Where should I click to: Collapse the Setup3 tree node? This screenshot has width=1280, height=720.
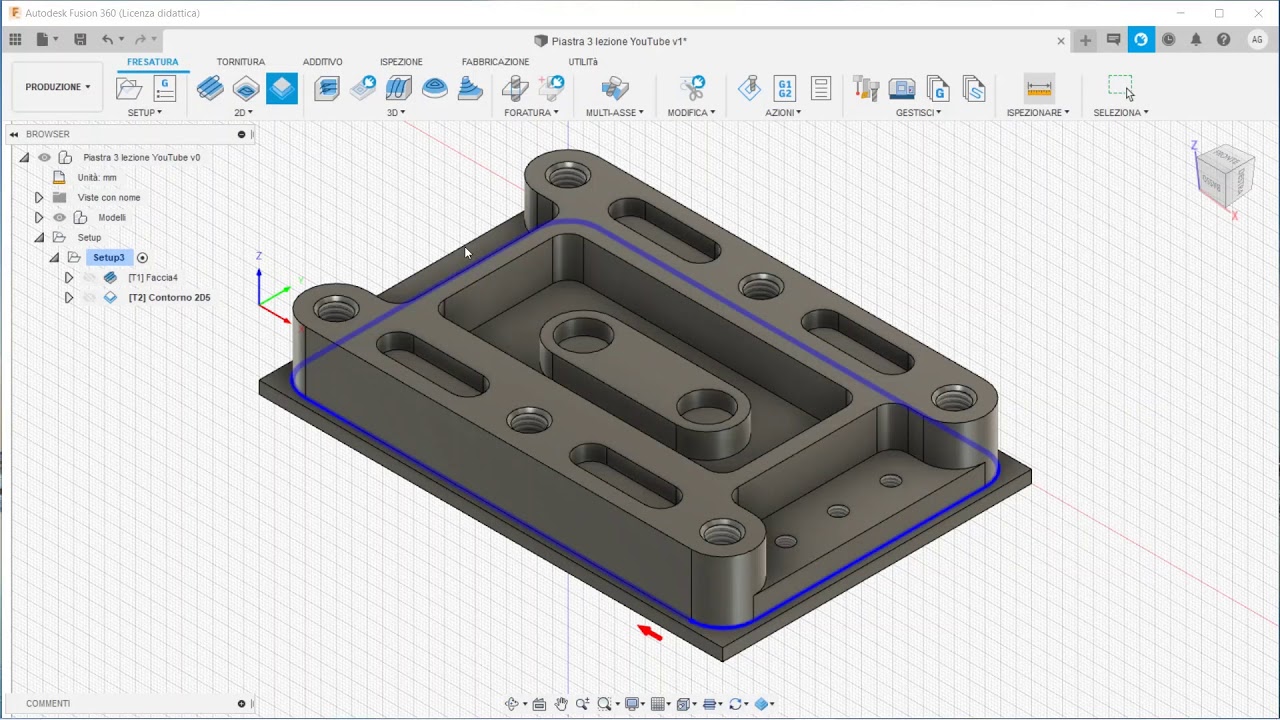(x=54, y=257)
